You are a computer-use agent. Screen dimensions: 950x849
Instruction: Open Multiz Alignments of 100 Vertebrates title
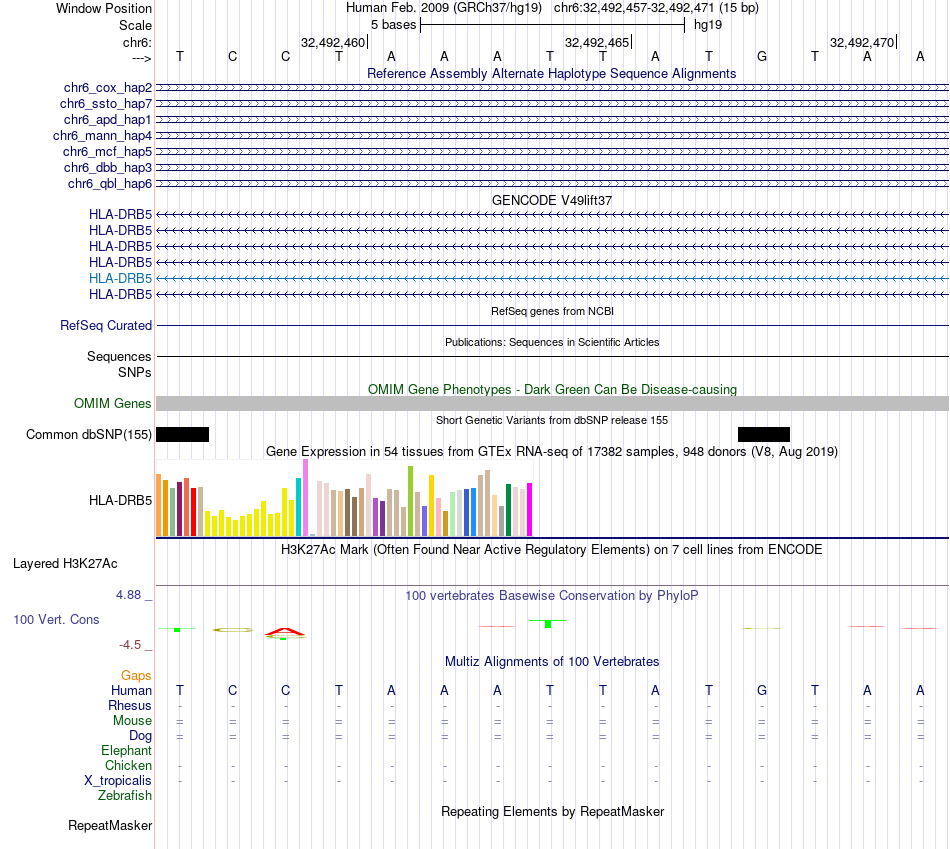pyautogui.click(x=552, y=662)
